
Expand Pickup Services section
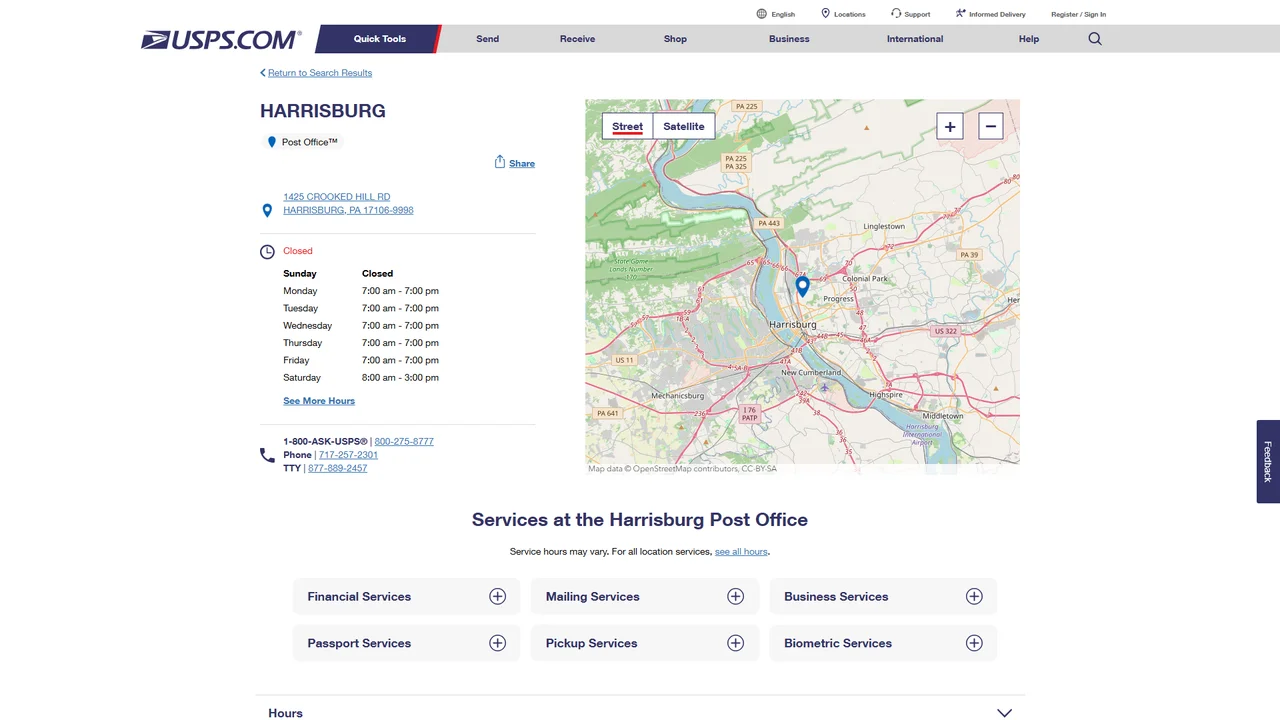click(x=645, y=643)
